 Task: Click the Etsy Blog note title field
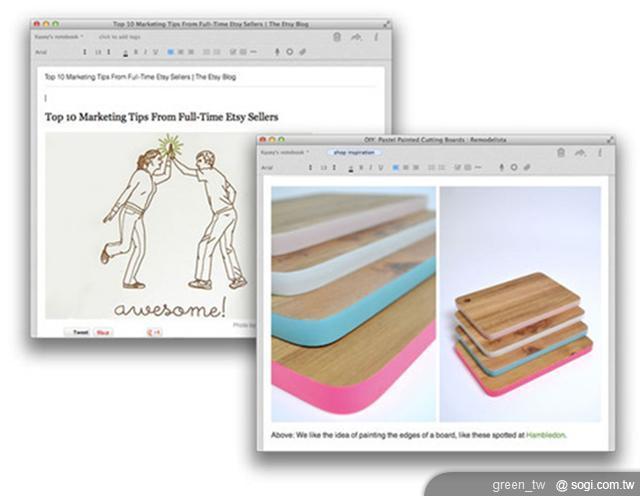(140, 77)
